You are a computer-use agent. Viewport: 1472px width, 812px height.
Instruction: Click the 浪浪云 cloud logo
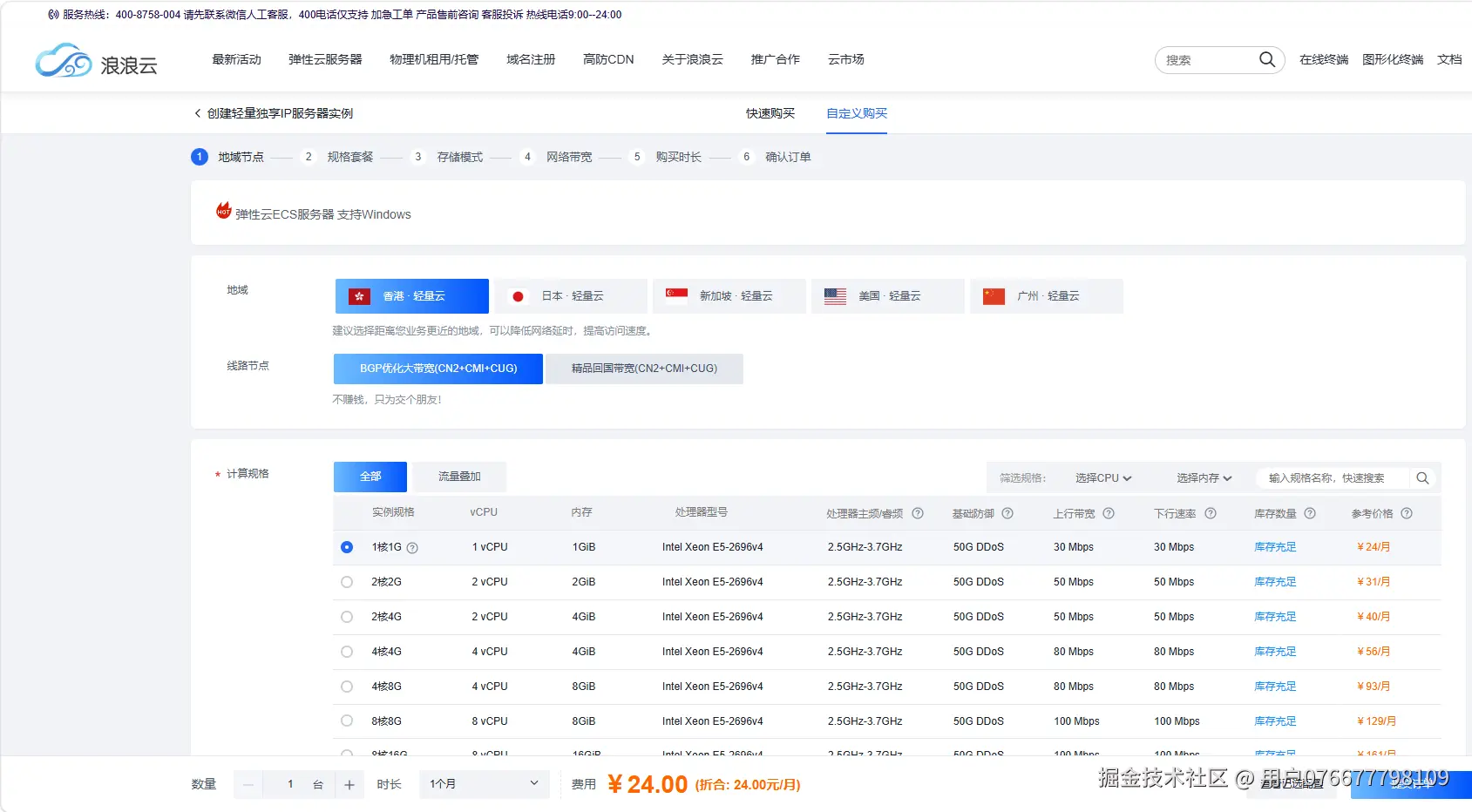point(96,61)
